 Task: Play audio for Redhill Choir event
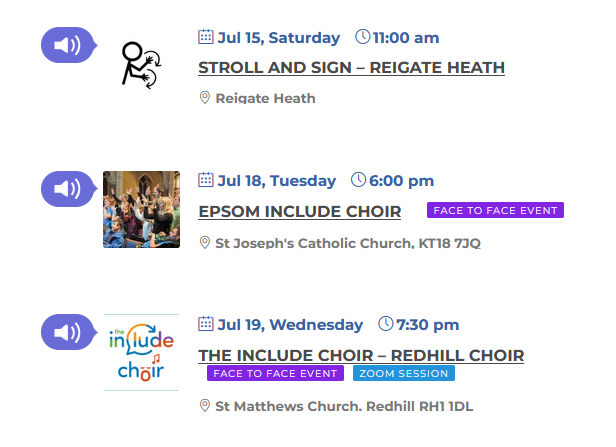click(x=69, y=332)
